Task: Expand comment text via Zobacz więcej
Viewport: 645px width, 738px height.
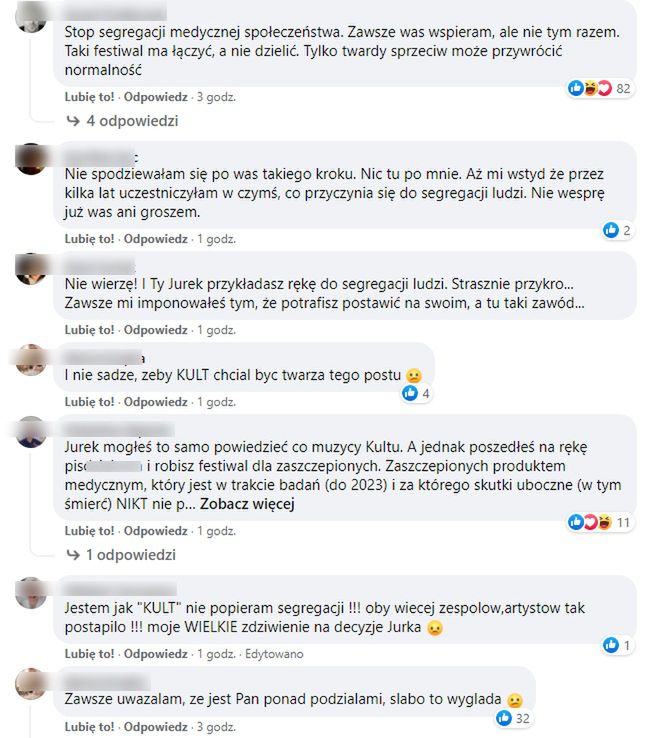Action: (247, 504)
